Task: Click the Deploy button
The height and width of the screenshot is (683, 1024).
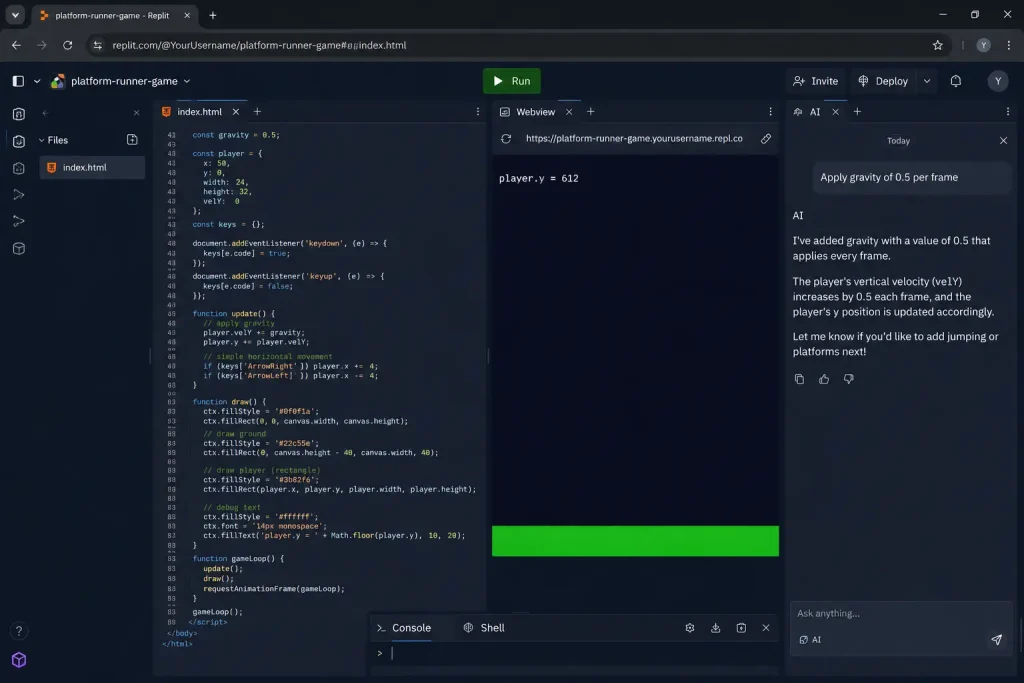Action: 883,81
